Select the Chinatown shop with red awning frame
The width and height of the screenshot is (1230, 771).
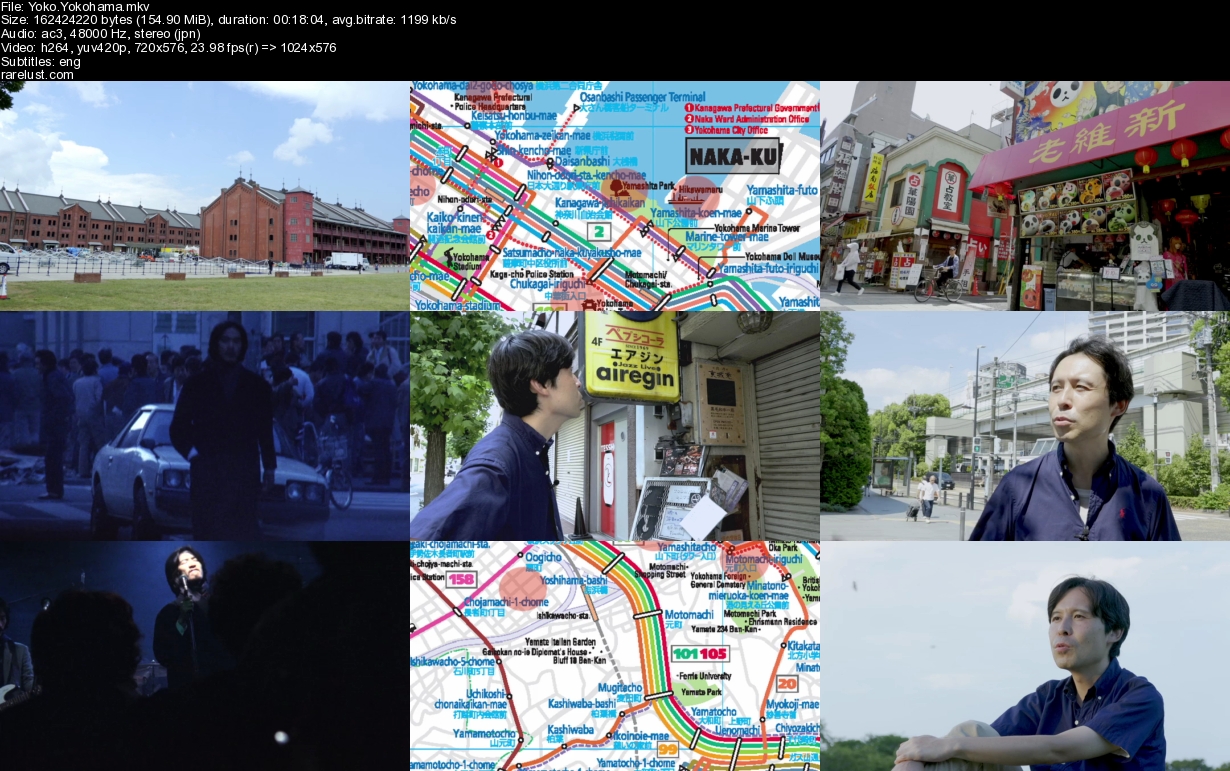pyautogui.click(x=1025, y=196)
